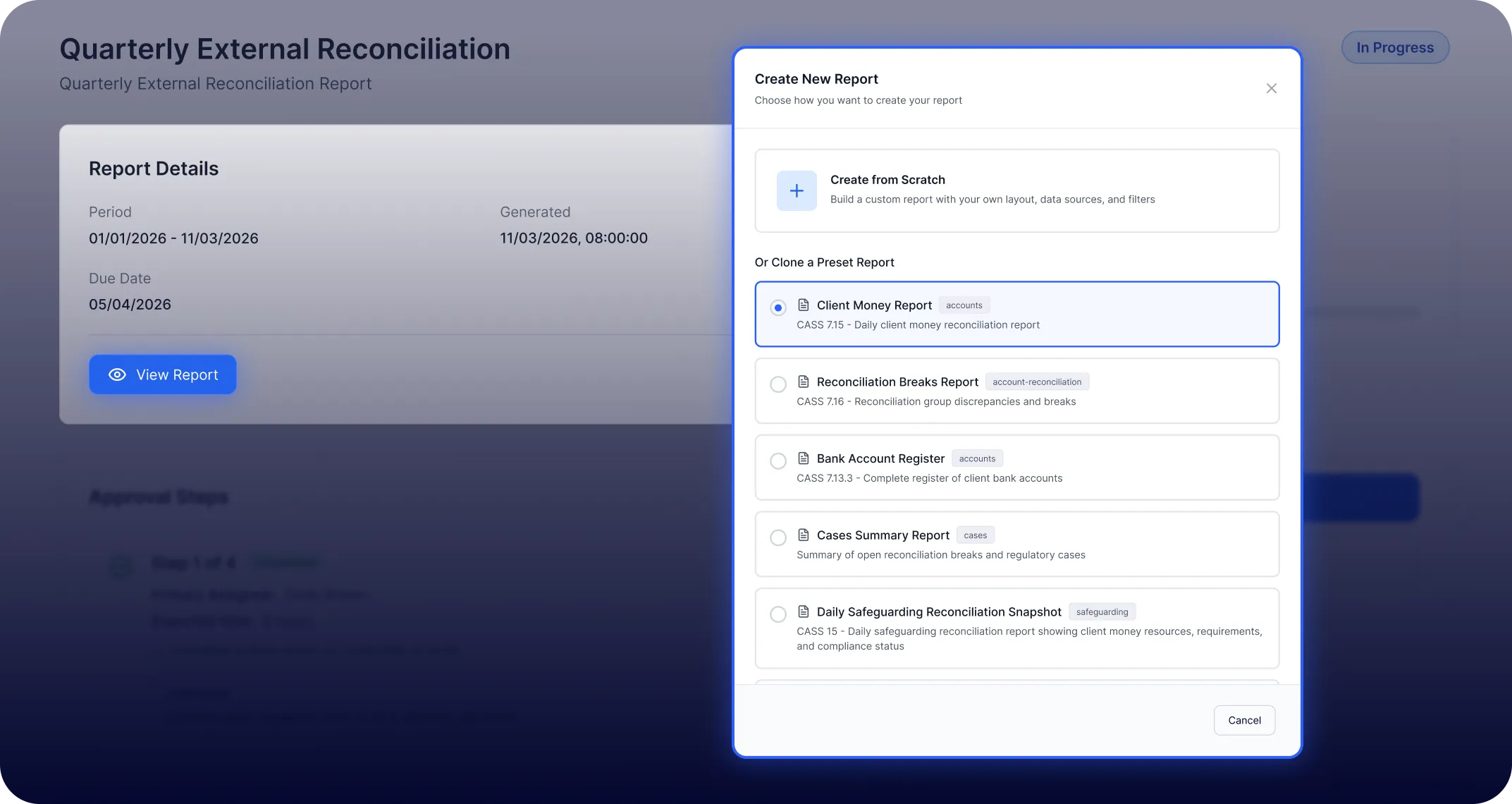1512x804 pixels.
Task: Click the Cancel button in the dialog
Action: (1244, 720)
